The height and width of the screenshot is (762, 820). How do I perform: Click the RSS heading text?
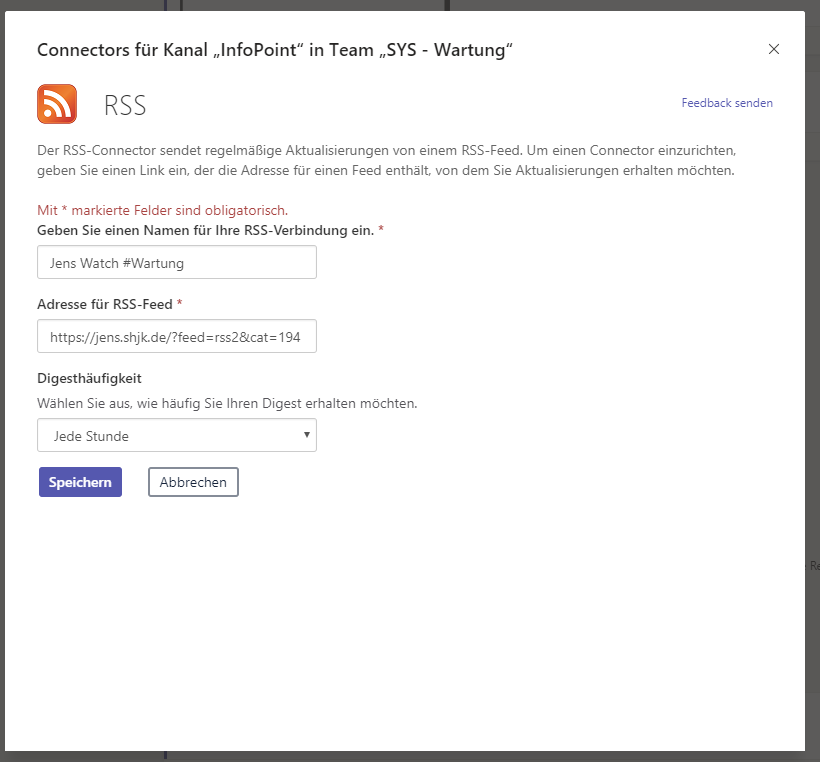(x=125, y=105)
